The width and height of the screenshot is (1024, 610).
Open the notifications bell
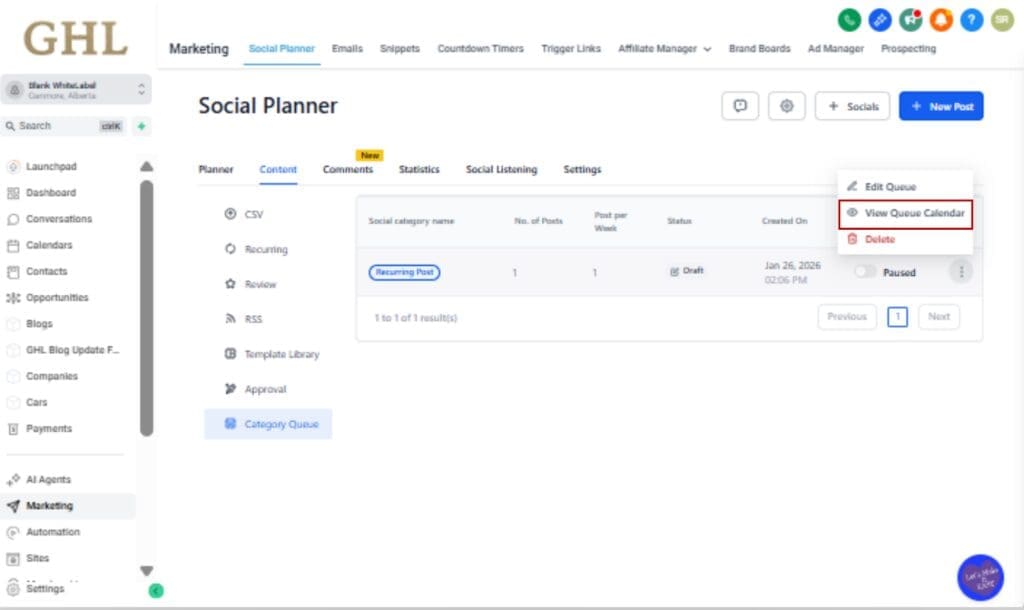941,18
